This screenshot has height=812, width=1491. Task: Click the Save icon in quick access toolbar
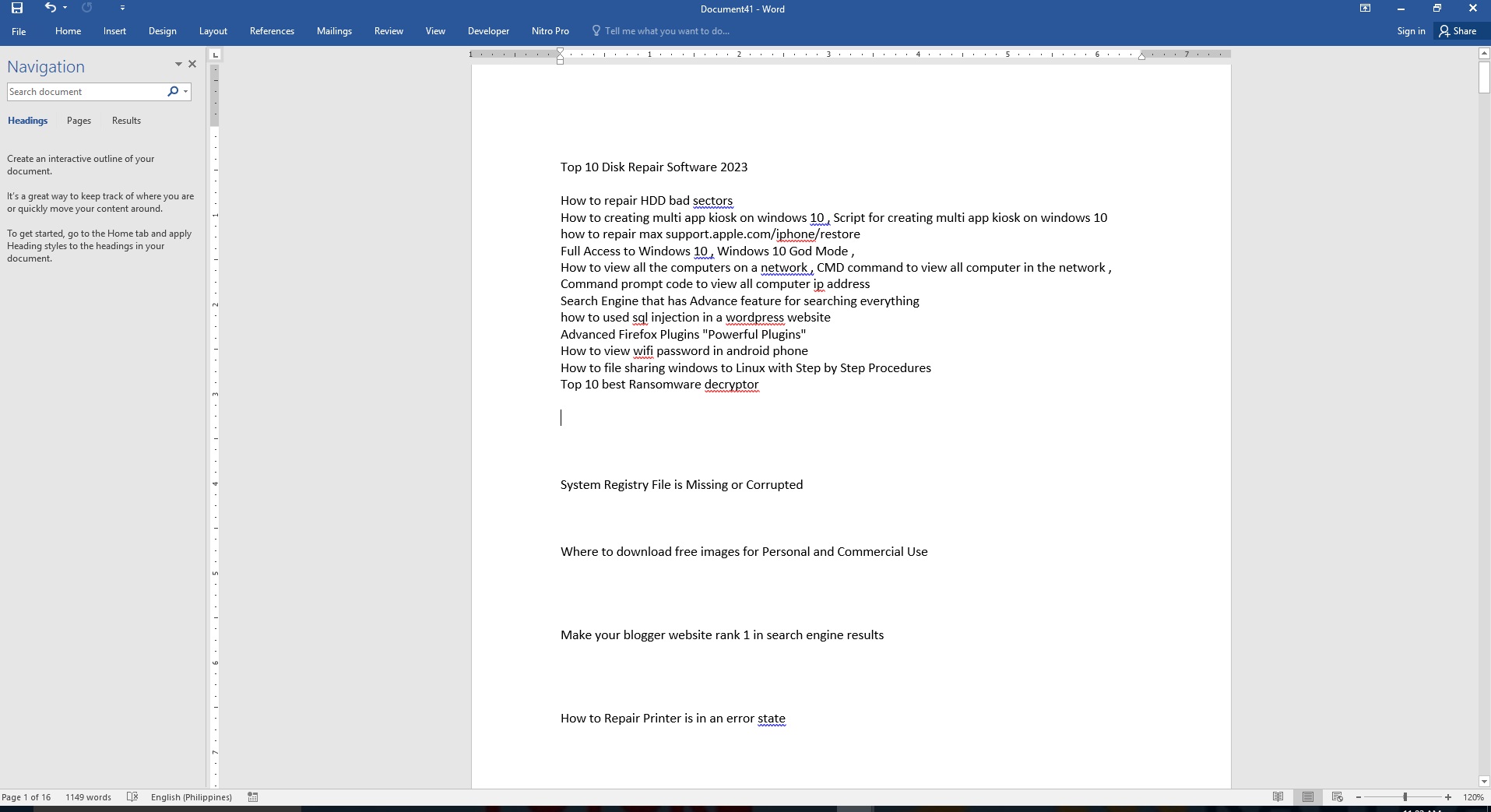click(x=16, y=8)
